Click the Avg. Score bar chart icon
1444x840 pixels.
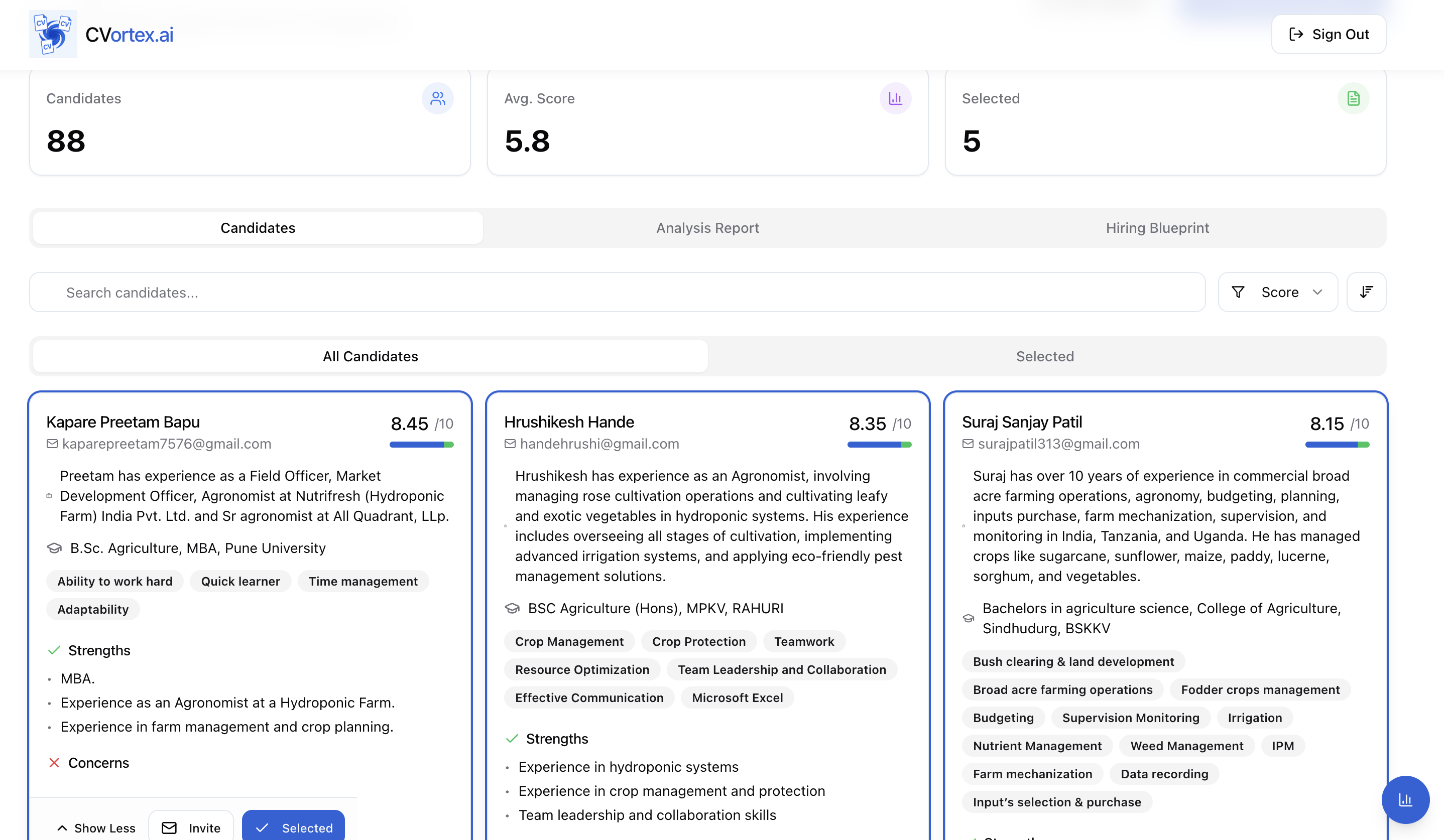tap(895, 98)
